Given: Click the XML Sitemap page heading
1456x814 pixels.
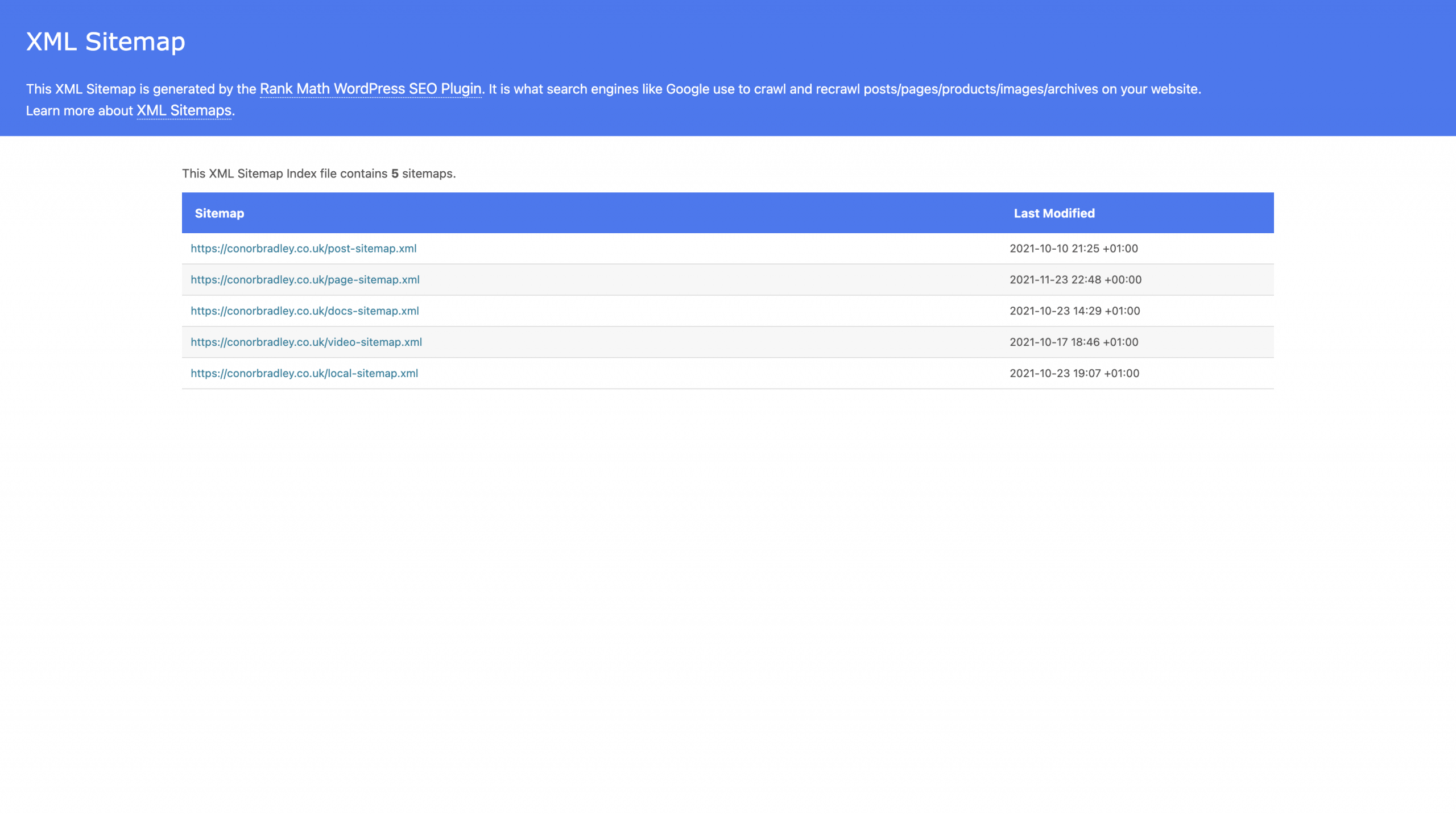Looking at the screenshot, I should point(106,42).
